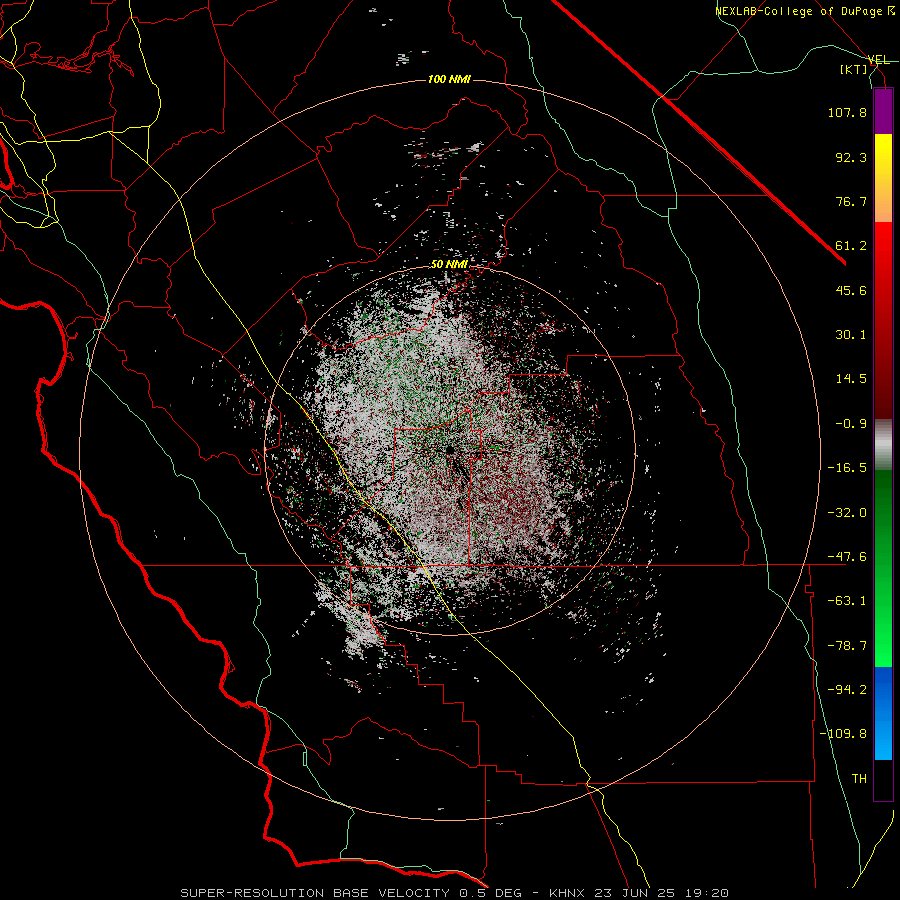Click the 100 NMI range ring label
This screenshot has height=900, width=900.
449,79
